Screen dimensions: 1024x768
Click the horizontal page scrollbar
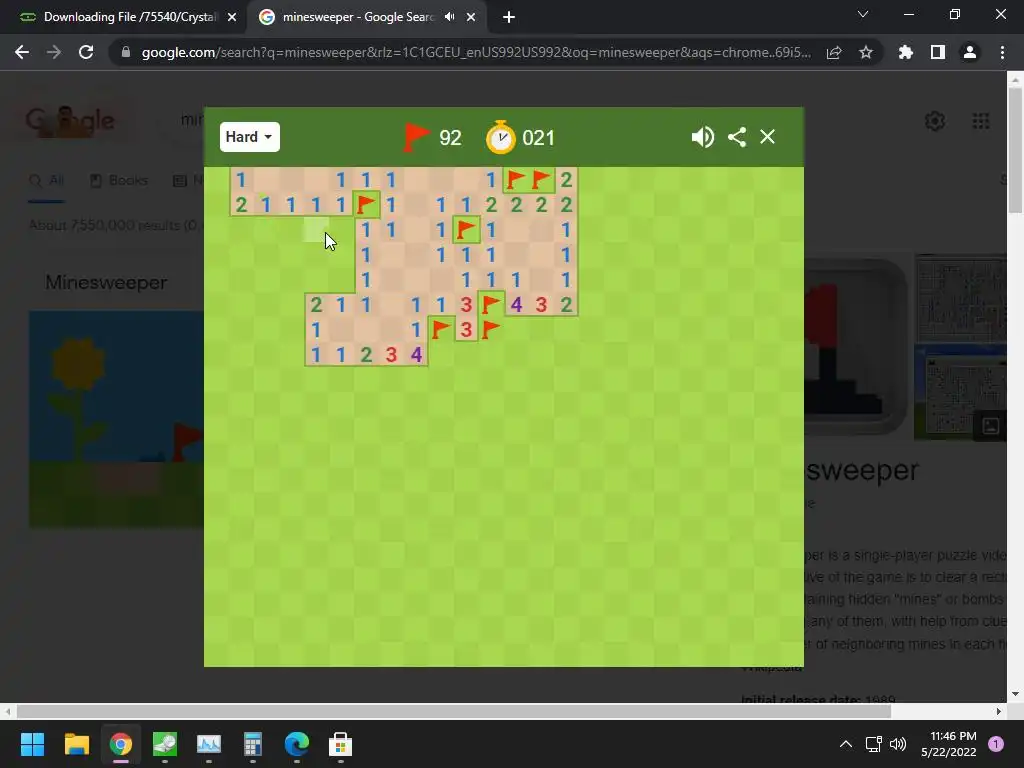click(x=454, y=711)
